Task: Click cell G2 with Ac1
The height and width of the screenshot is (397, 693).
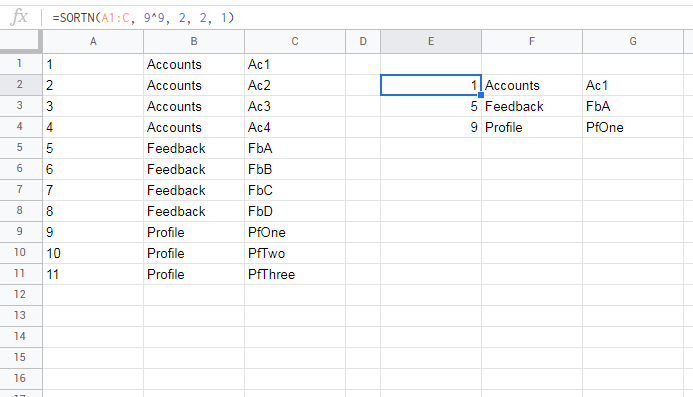Action: (633, 85)
